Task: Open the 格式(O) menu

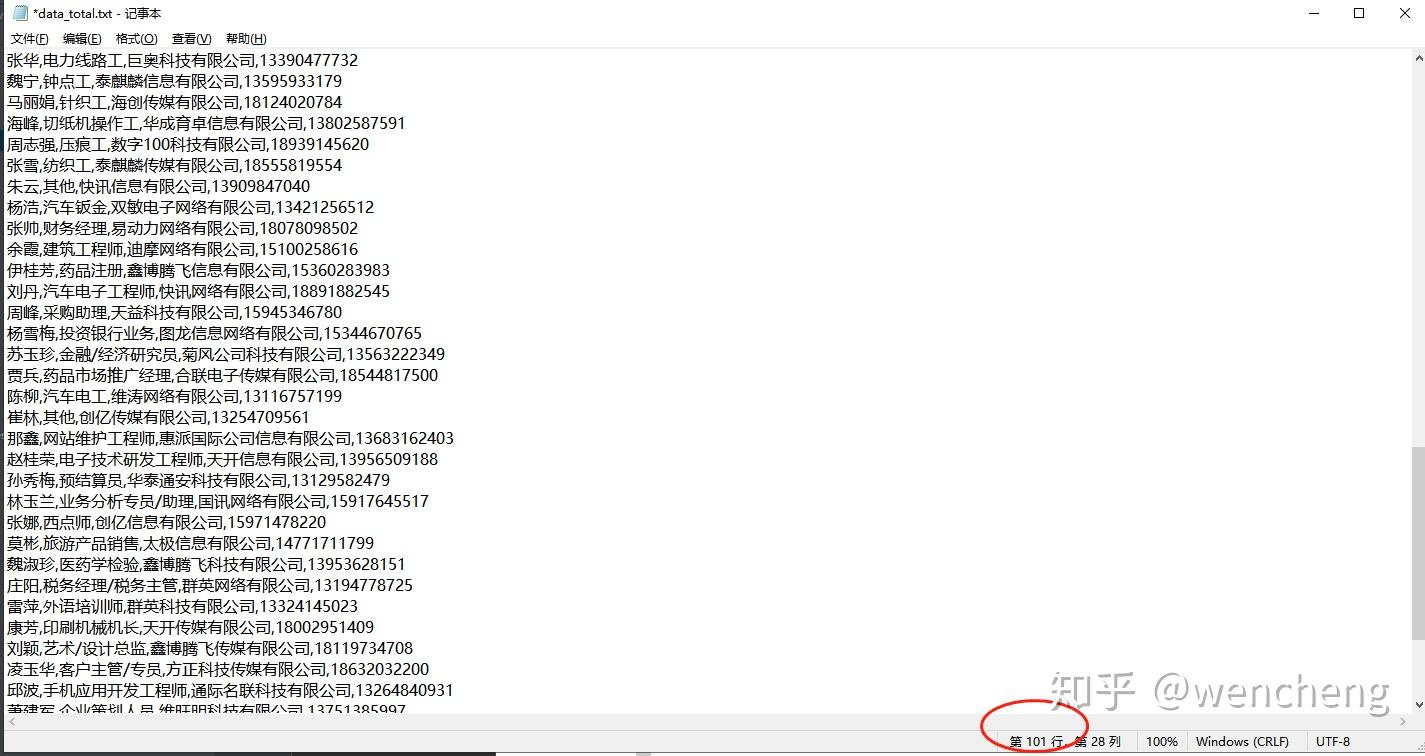Action: tap(137, 38)
